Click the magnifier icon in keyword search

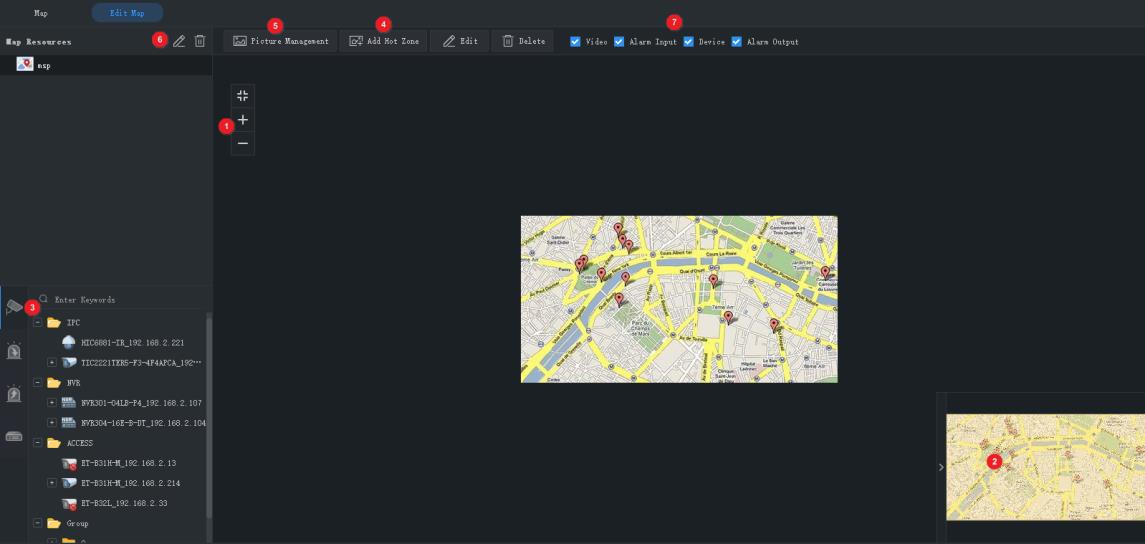pos(44,299)
